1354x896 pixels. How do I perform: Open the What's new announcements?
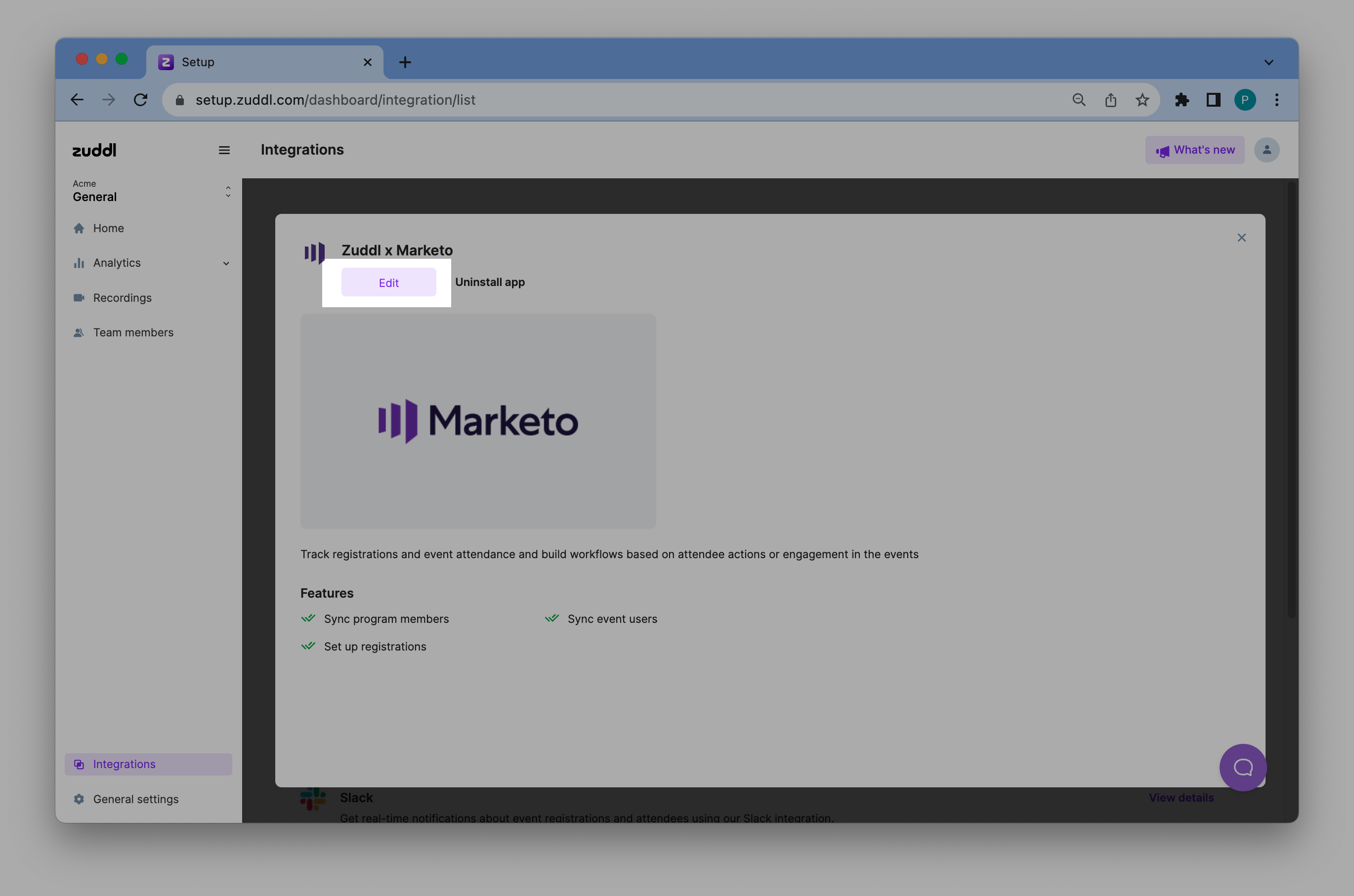click(1194, 150)
